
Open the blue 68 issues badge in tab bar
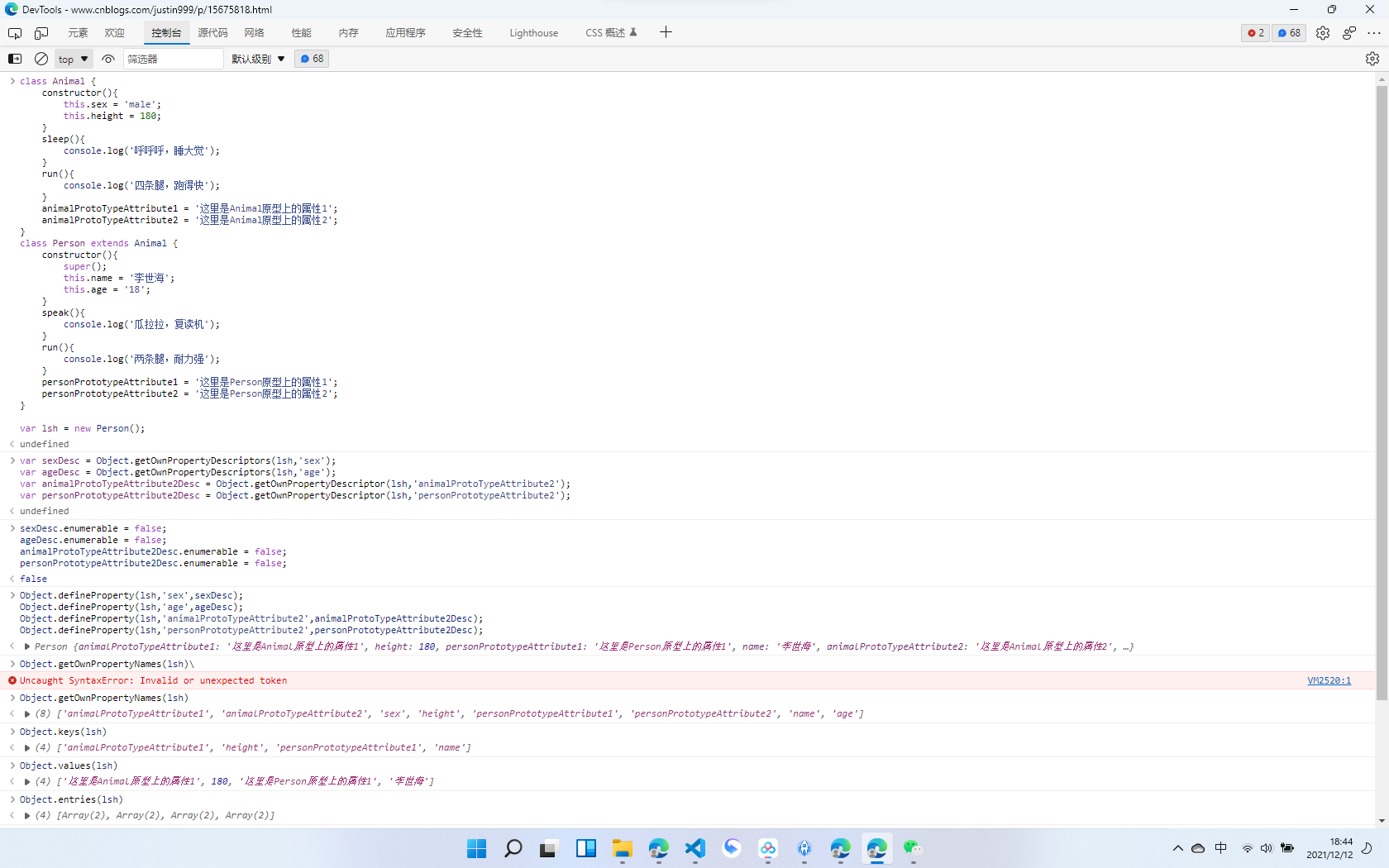point(1289,33)
